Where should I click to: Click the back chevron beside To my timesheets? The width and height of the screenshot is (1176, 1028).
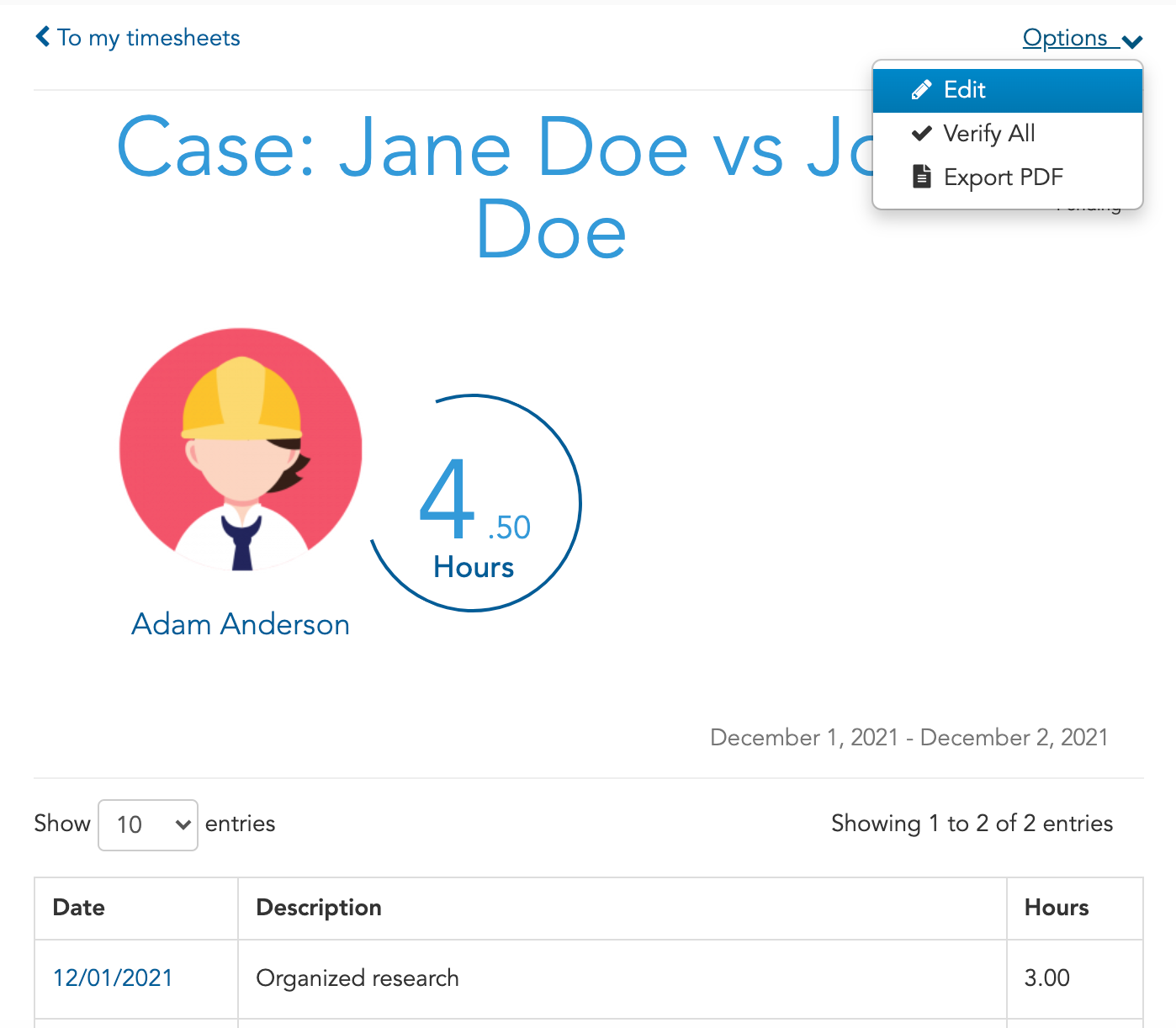[x=43, y=37]
